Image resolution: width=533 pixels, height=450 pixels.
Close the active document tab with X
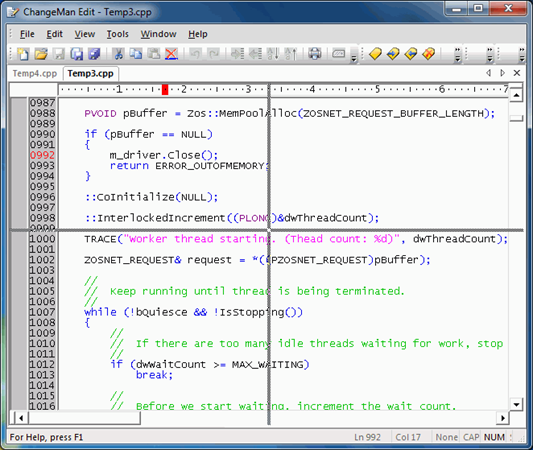(517, 73)
